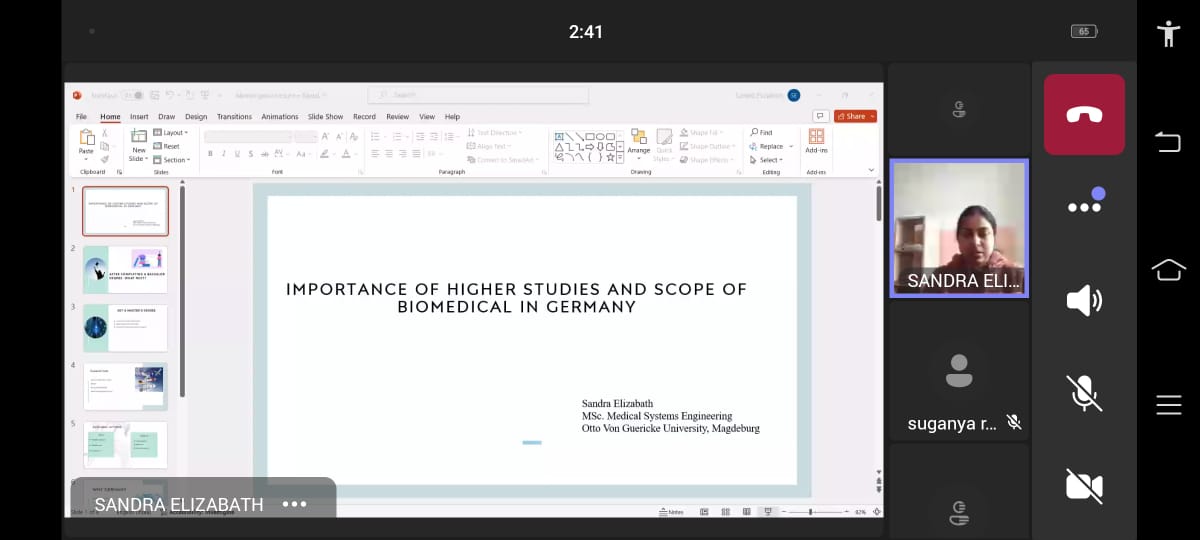Image resolution: width=1200 pixels, height=540 pixels.
Task: Turn on the camera
Action: pos(1084,486)
